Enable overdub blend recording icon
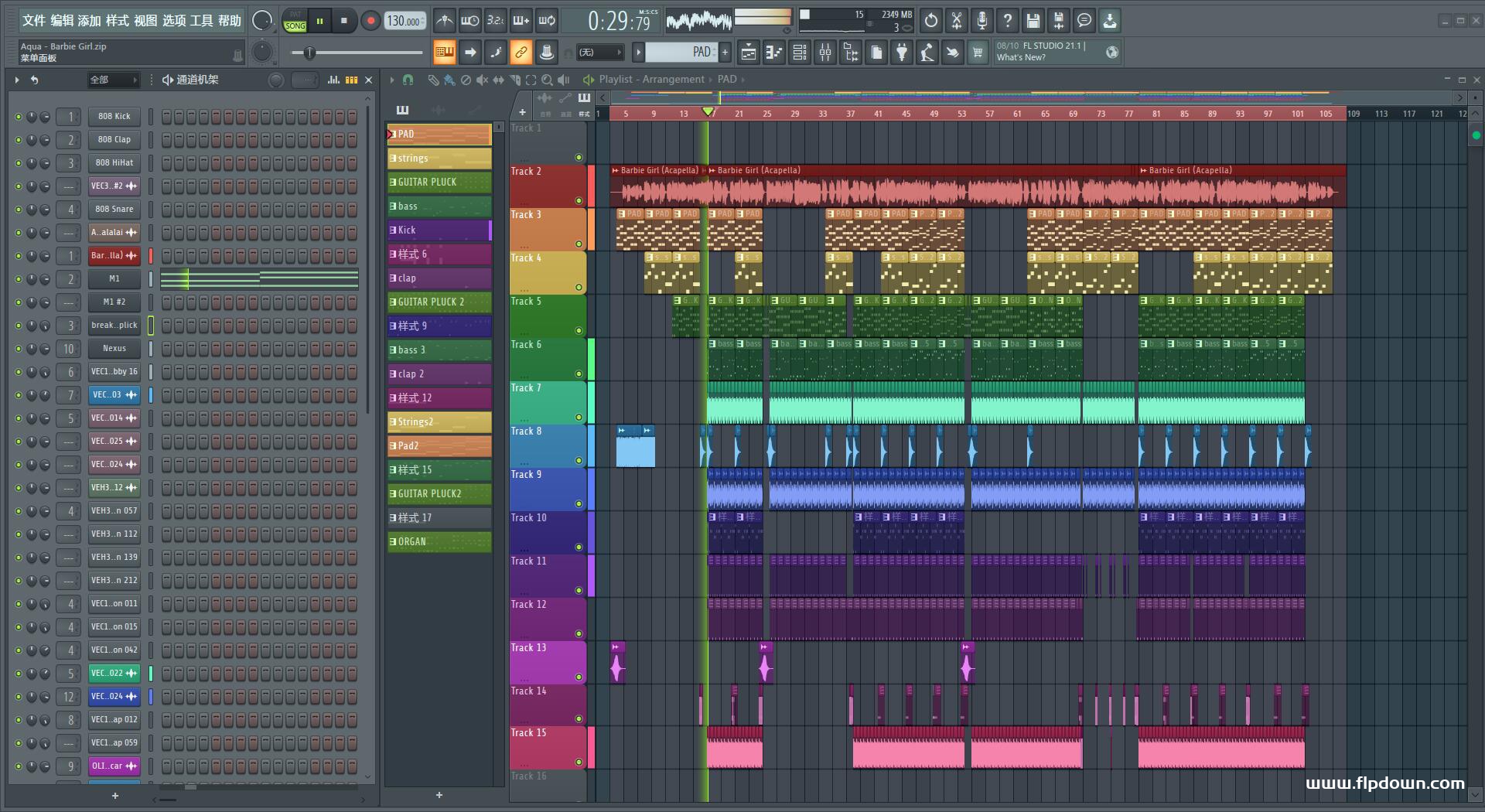1485x812 pixels. (x=521, y=21)
